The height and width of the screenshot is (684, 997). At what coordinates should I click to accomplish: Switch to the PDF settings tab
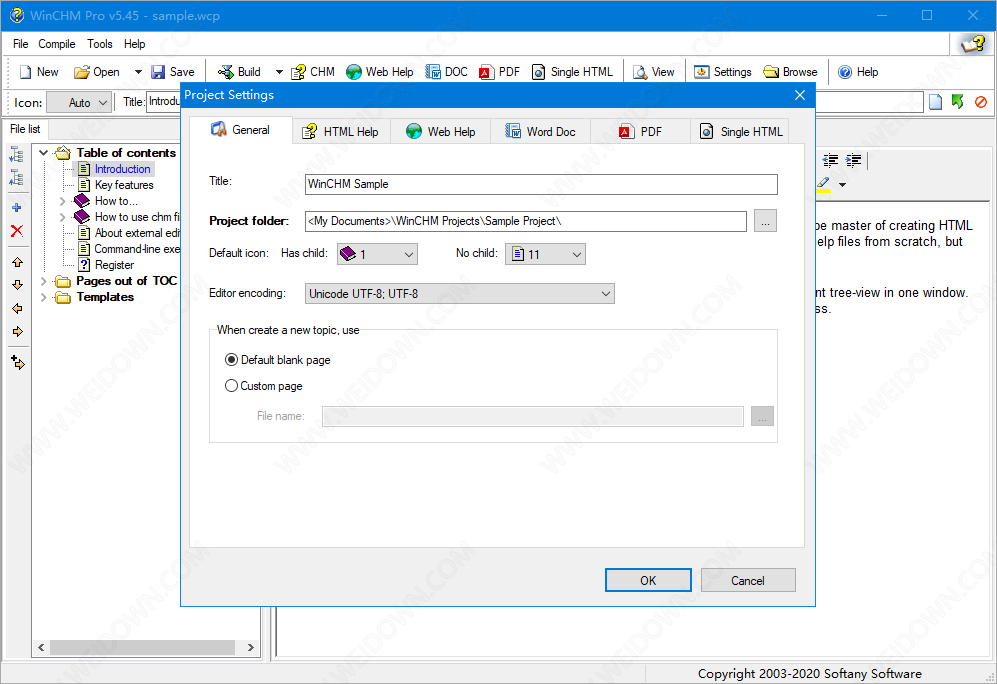click(x=640, y=132)
